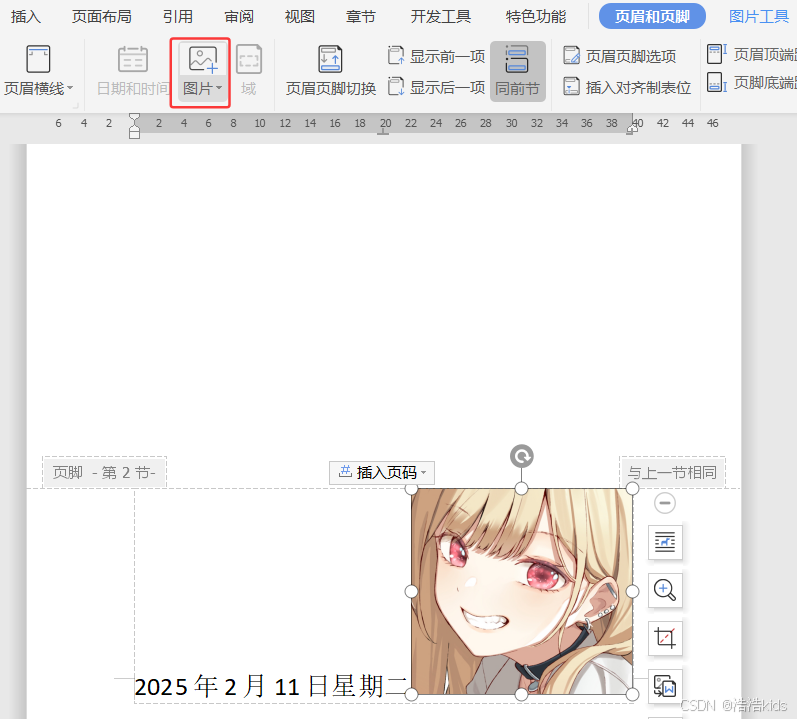Screen dimensions: 797x719
Task: Click the 页眉页脚切换 icon
Action: click(330, 59)
